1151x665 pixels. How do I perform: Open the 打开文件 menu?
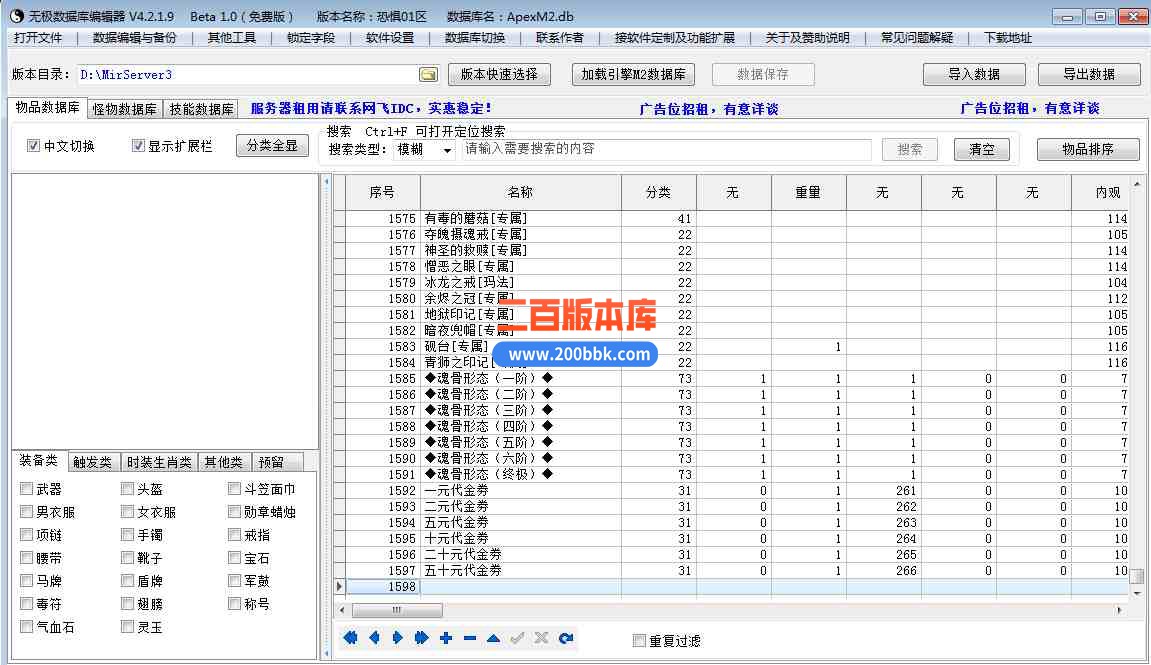38,37
